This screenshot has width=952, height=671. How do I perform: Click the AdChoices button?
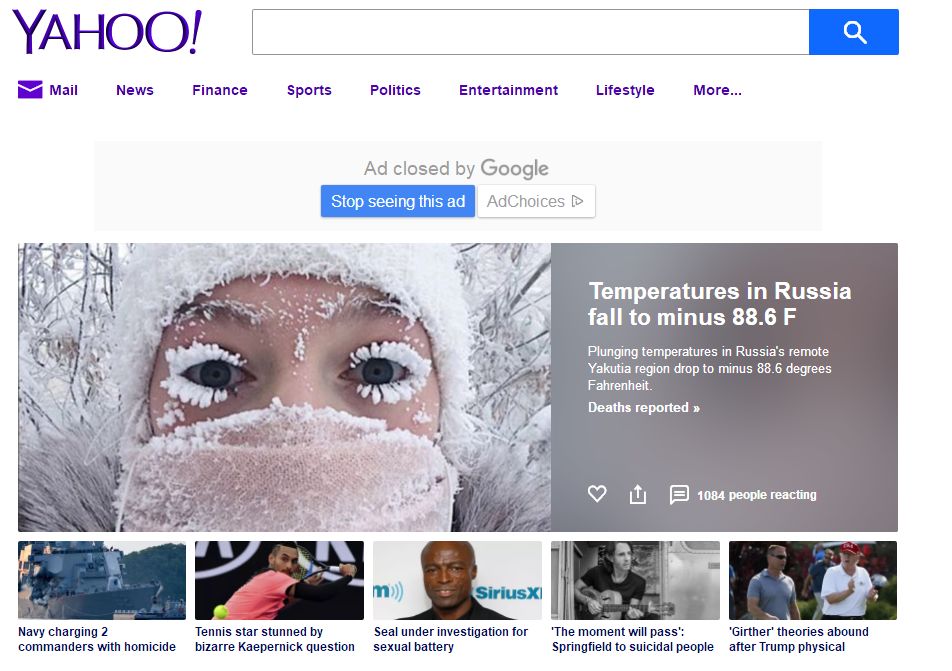click(x=536, y=201)
